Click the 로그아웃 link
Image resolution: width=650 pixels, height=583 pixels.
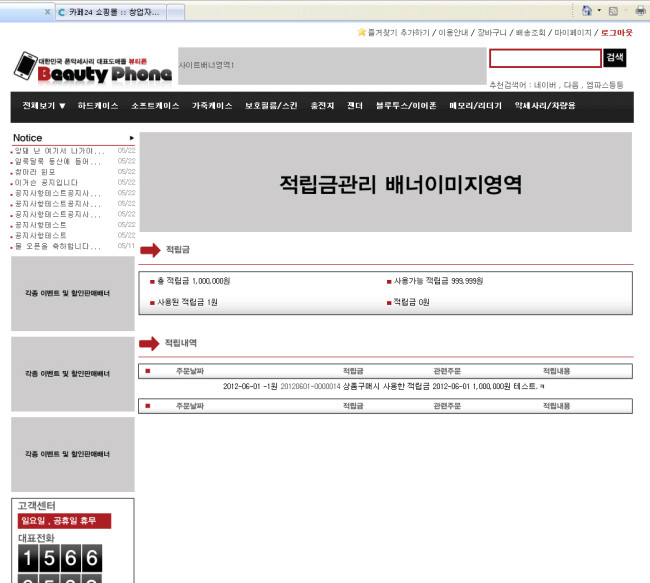616,32
